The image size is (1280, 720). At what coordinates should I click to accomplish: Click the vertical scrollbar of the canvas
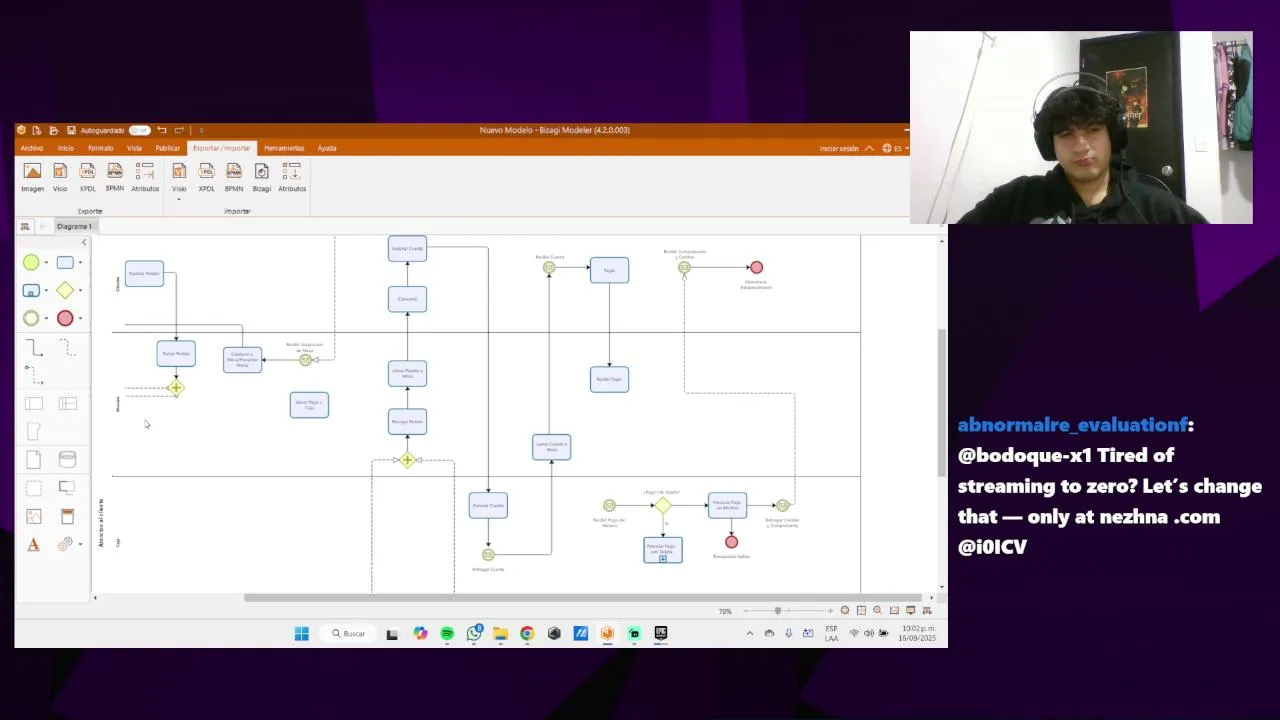[941, 402]
